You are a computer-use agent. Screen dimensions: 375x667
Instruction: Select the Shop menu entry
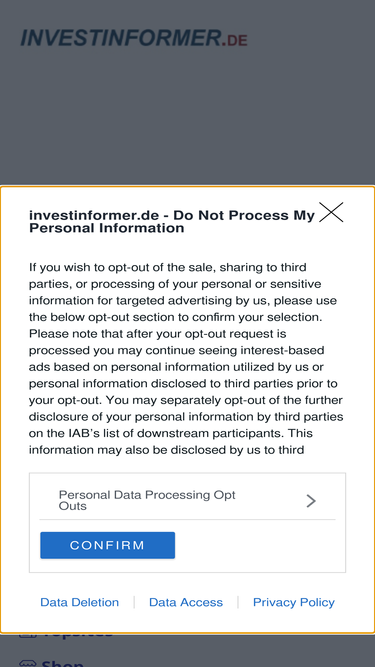pyautogui.click(x=62, y=664)
